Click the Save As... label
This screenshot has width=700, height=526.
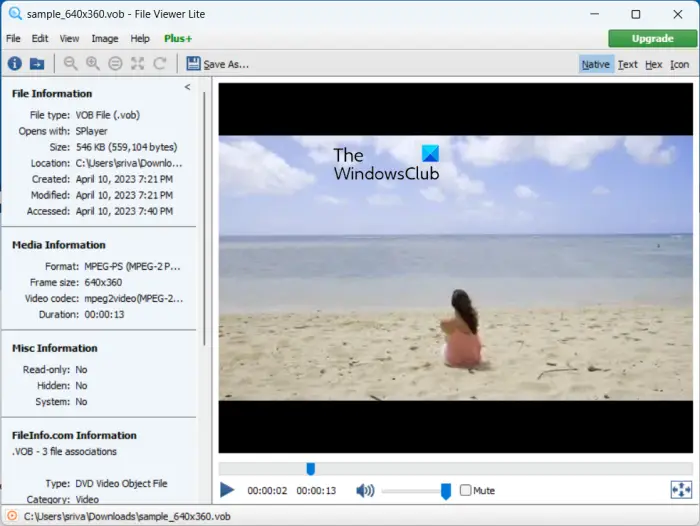[x=226, y=64]
